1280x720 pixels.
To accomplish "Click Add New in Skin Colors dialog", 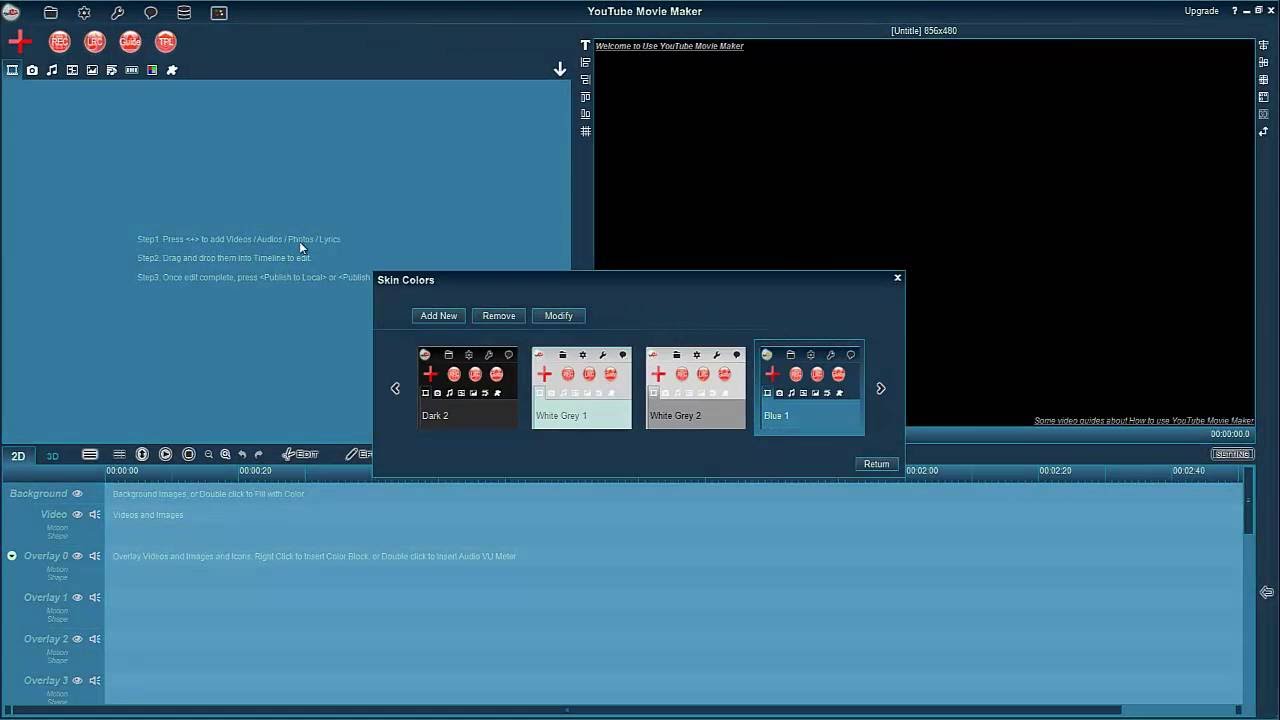I will coord(439,316).
